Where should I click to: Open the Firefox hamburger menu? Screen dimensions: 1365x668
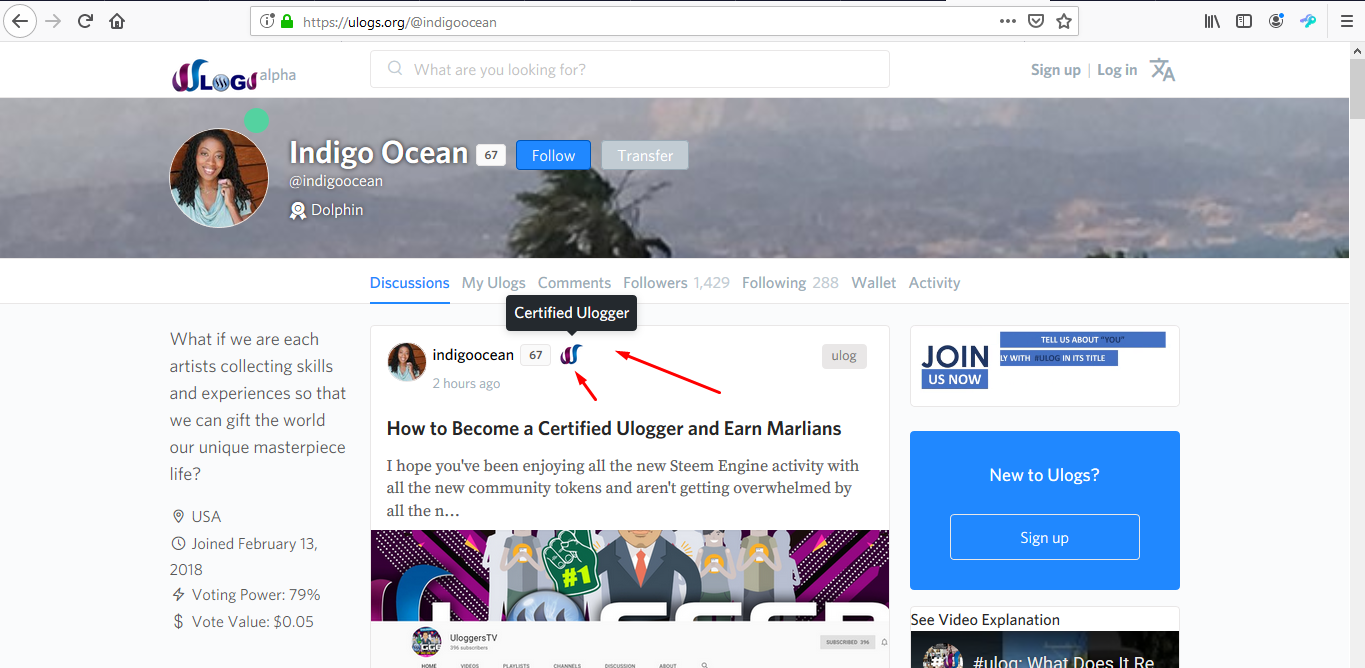click(x=1346, y=21)
